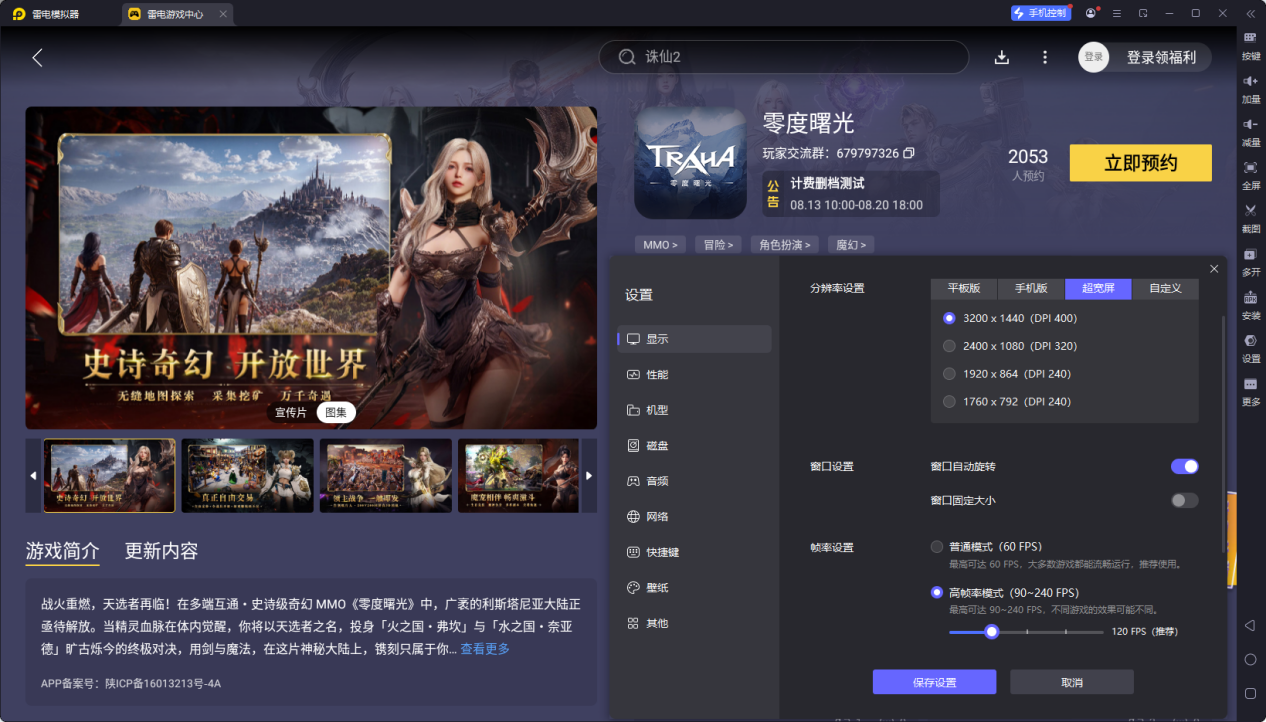Toggle 窗口固定大小 switch
This screenshot has height=722, width=1266.
[x=1184, y=500]
